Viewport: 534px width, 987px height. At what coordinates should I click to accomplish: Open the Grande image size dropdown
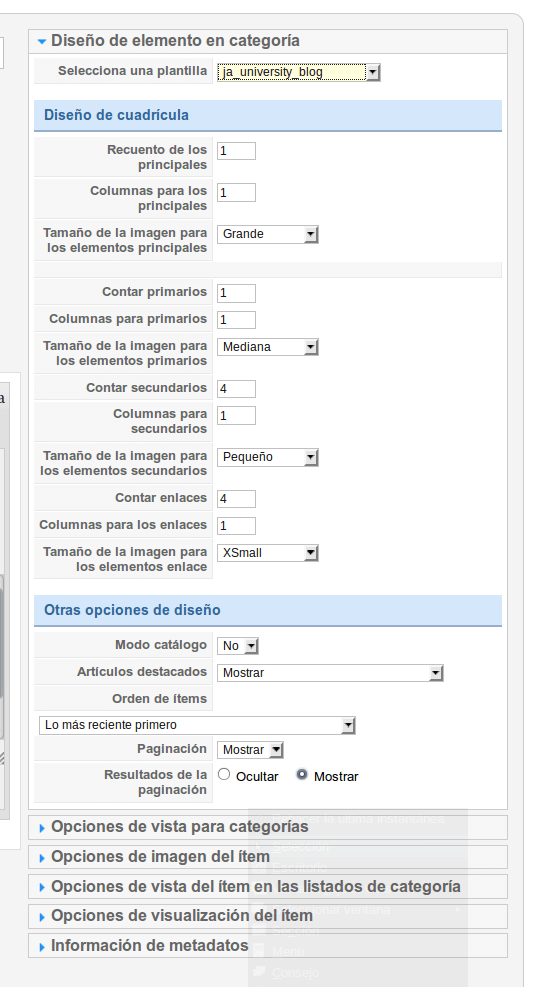[x=268, y=234]
